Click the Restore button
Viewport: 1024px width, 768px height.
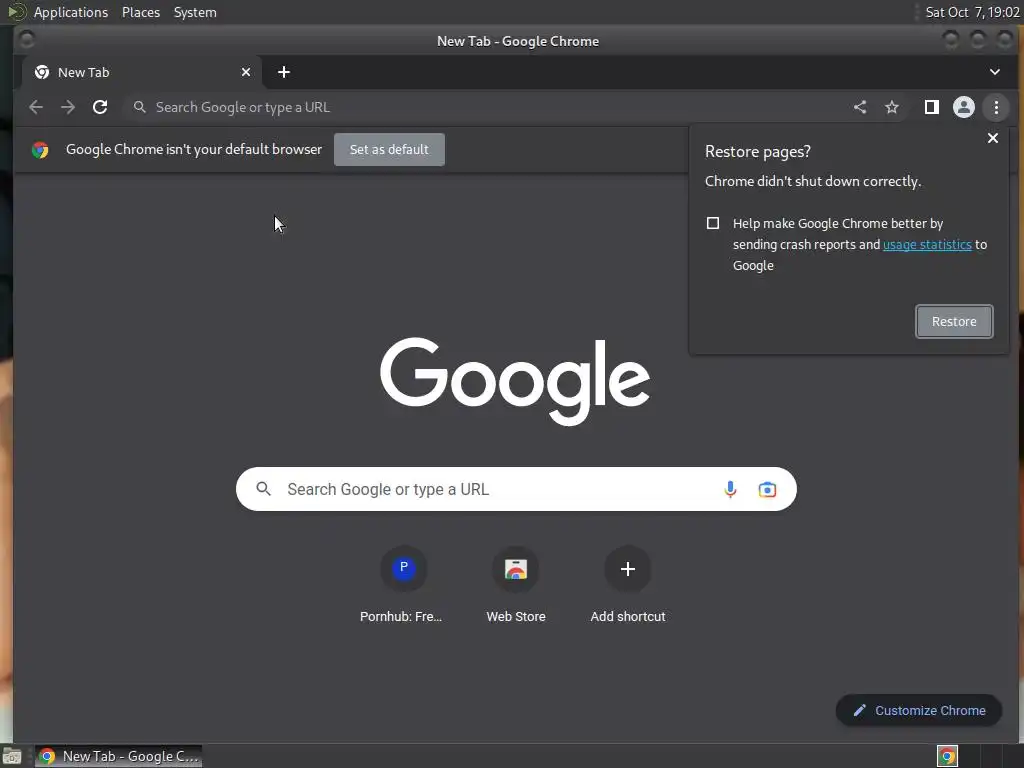click(x=954, y=321)
